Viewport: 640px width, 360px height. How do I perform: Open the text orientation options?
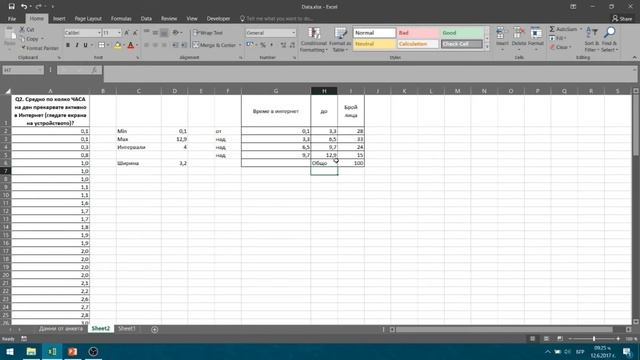[176, 33]
